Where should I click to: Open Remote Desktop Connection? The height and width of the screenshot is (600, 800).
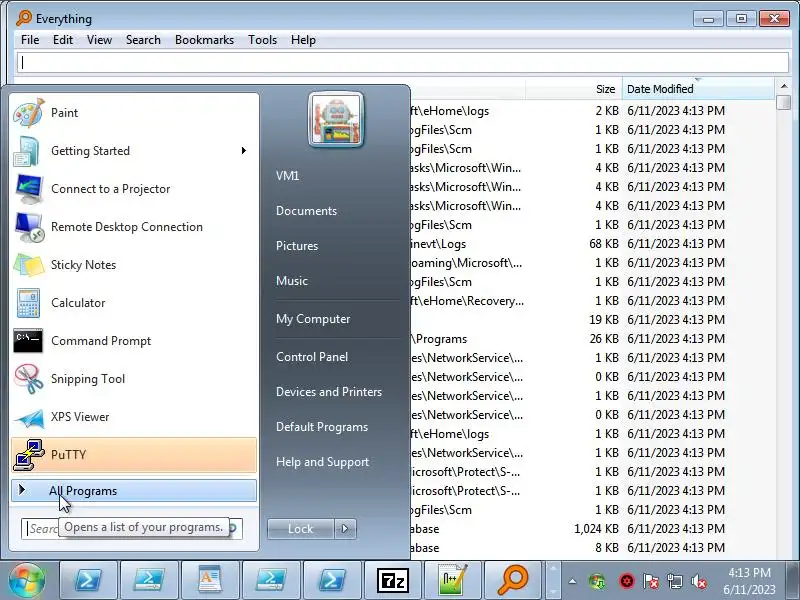point(134,227)
